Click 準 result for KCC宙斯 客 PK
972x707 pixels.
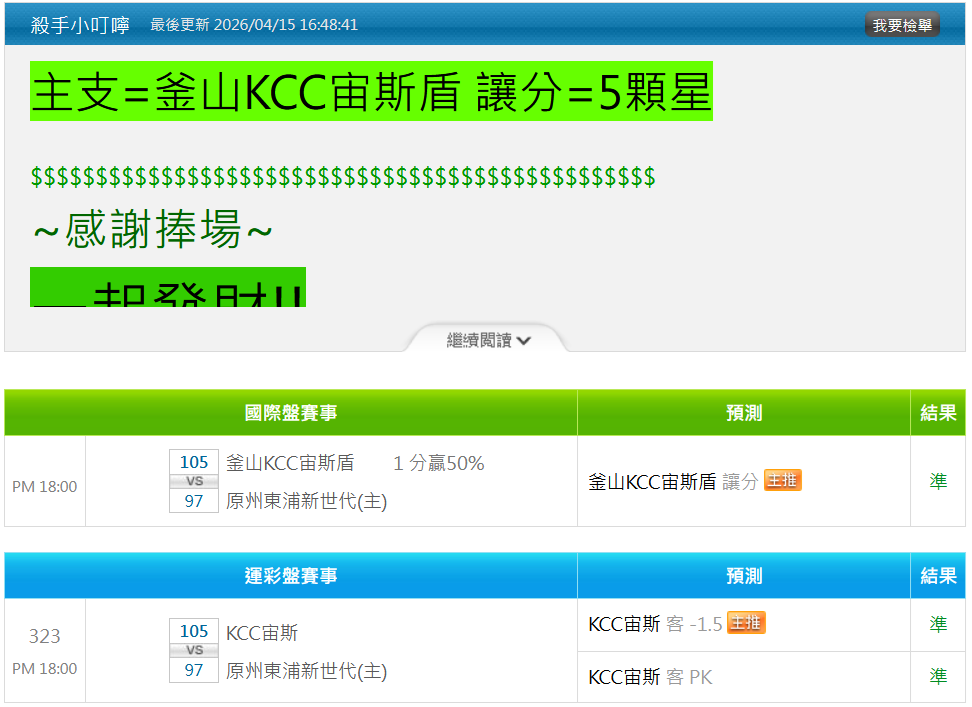pos(938,676)
